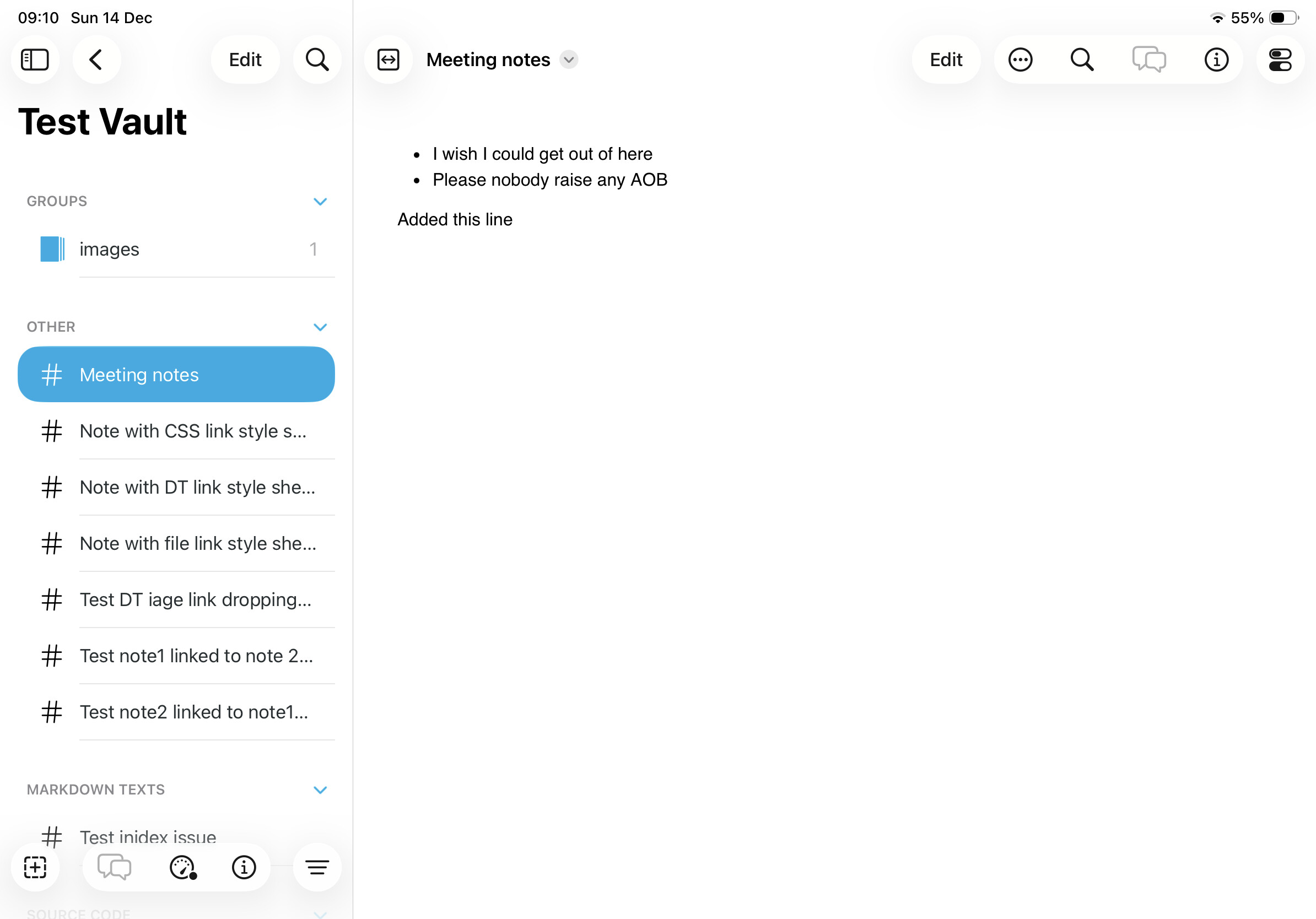Open the ellipsis more-actions menu

click(1020, 60)
